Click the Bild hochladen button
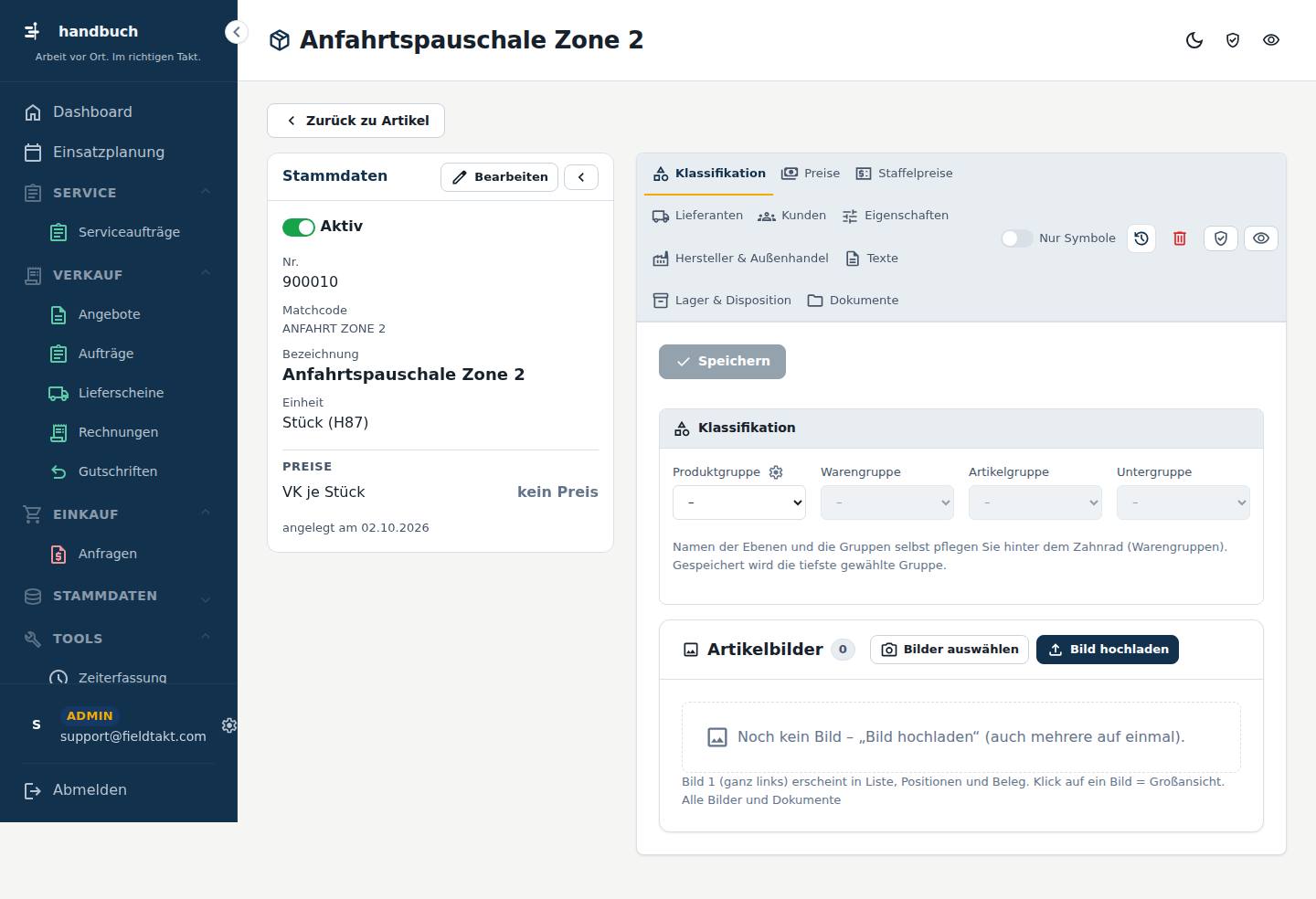 1108,650
